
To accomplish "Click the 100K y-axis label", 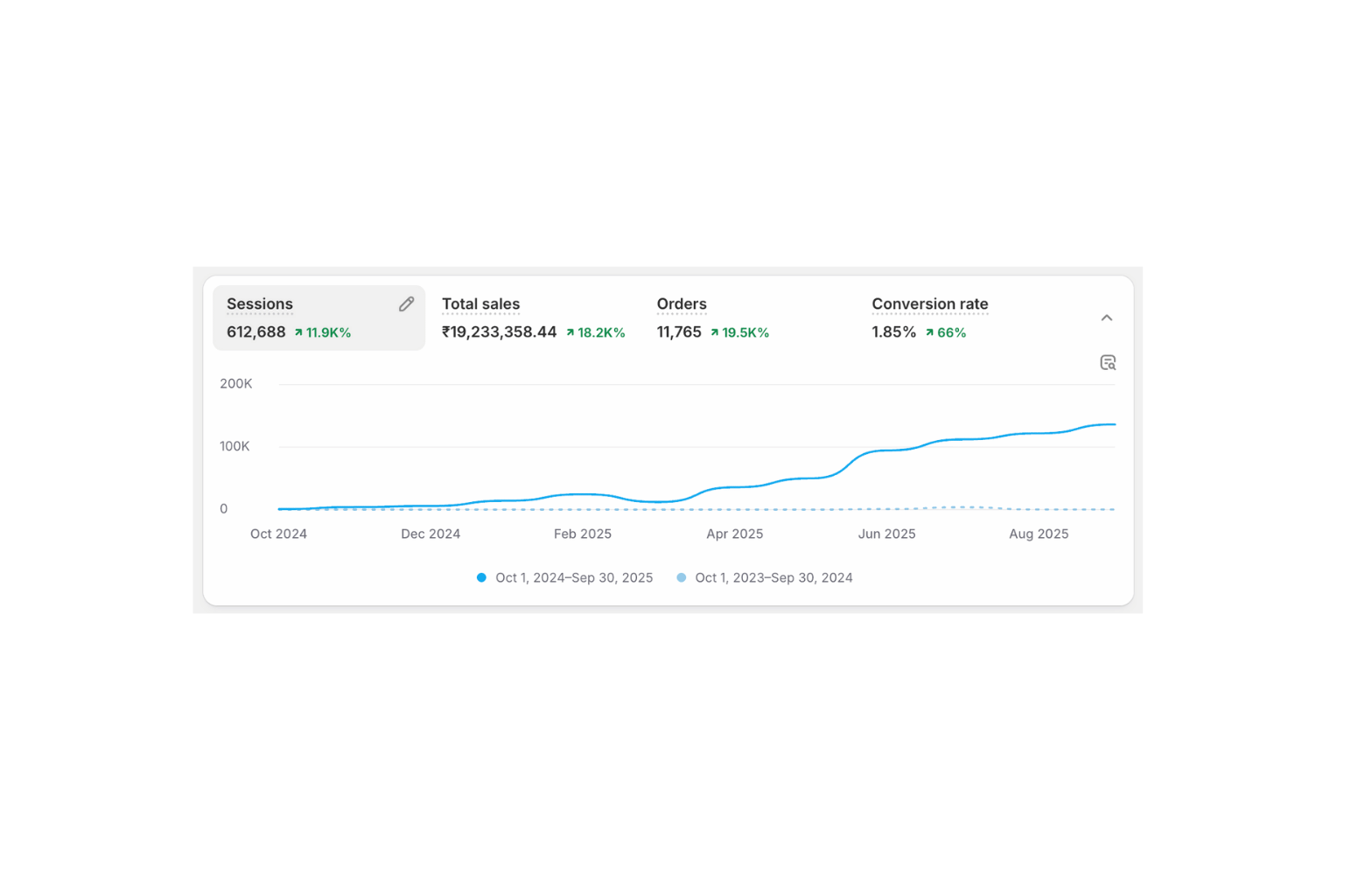I will coord(234,446).
